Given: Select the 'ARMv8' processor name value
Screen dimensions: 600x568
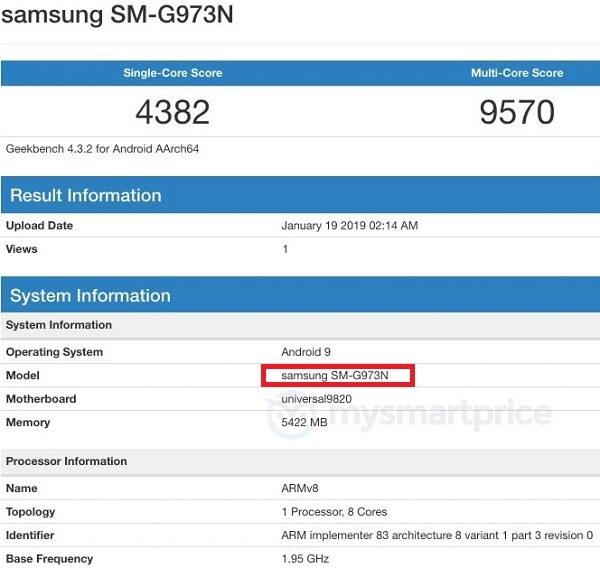Looking at the screenshot, I should [x=300, y=488].
